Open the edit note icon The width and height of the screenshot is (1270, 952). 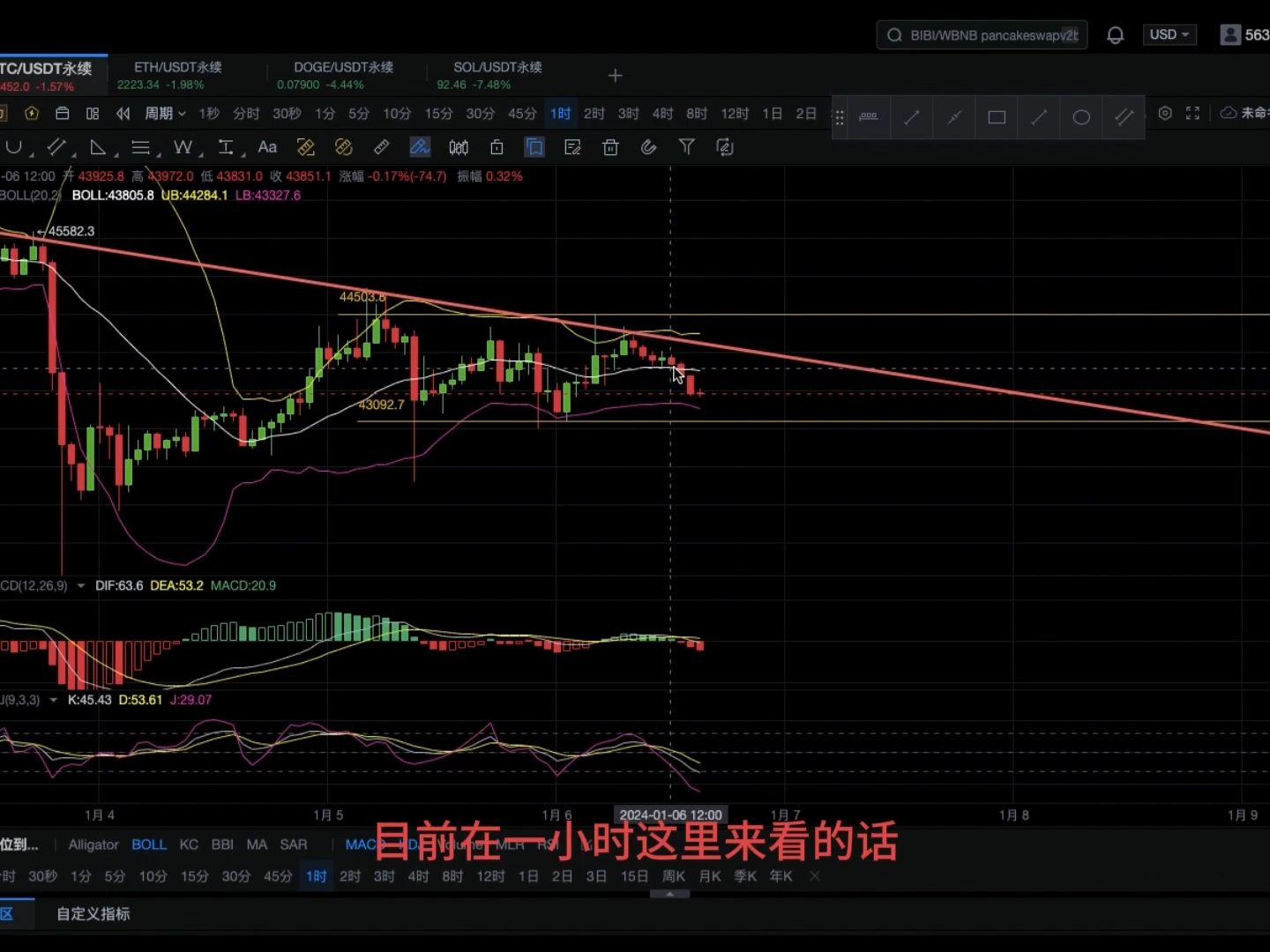coord(572,147)
